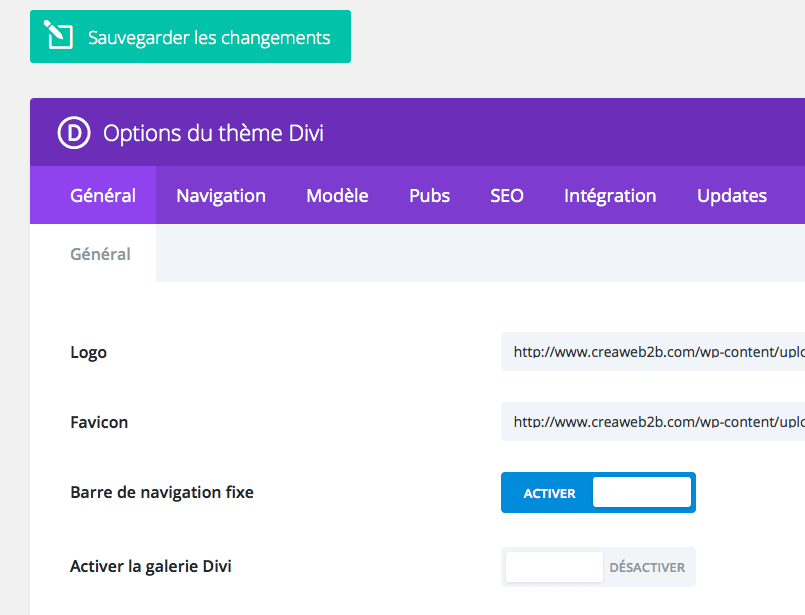Viewport: 805px width, 615px height.
Task: Switch to the Modèle tab
Action: (337, 196)
